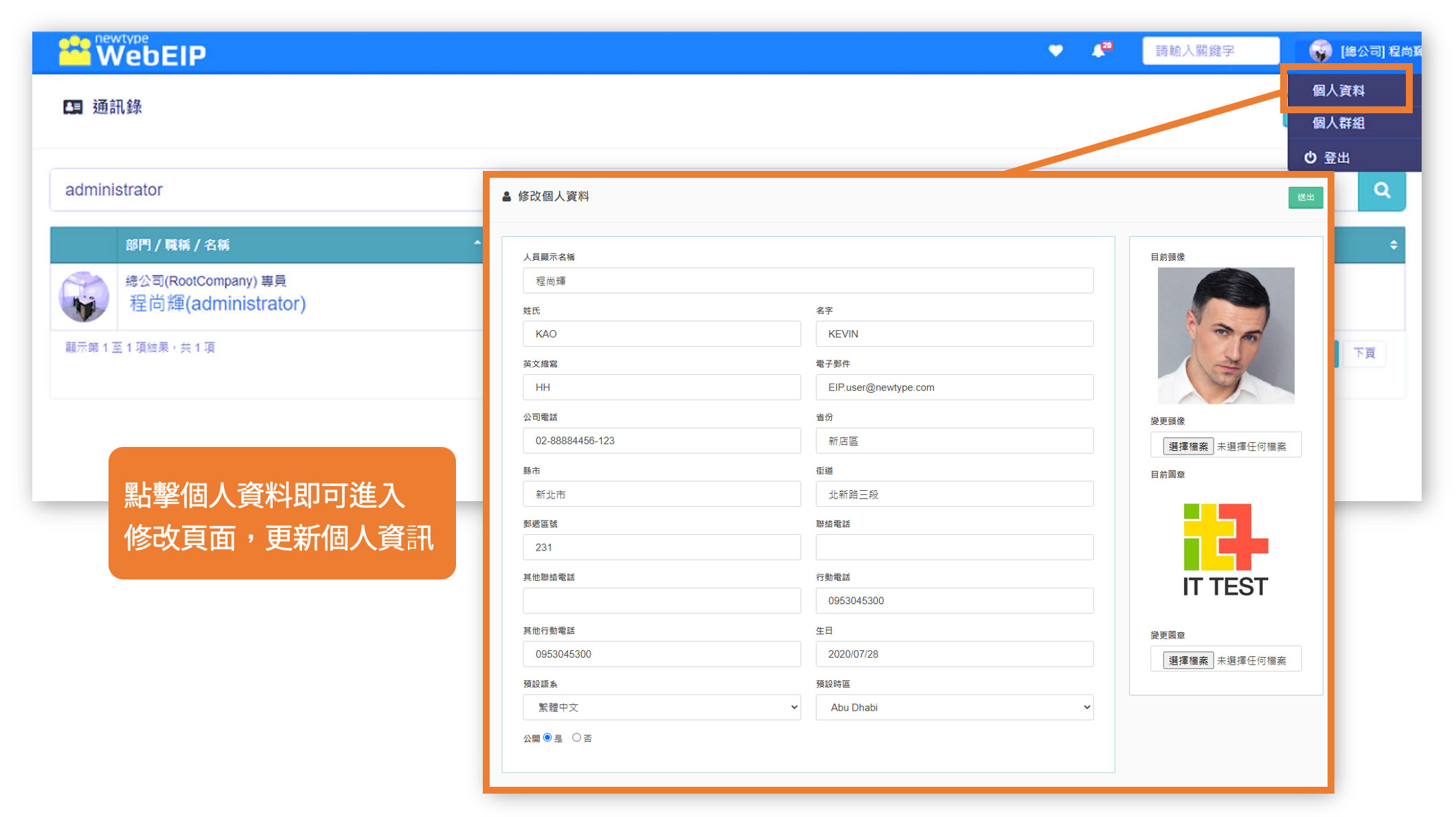Click the current profile portrait photo
The width and height of the screenshot is (1456, 817).
[1226, 336]
